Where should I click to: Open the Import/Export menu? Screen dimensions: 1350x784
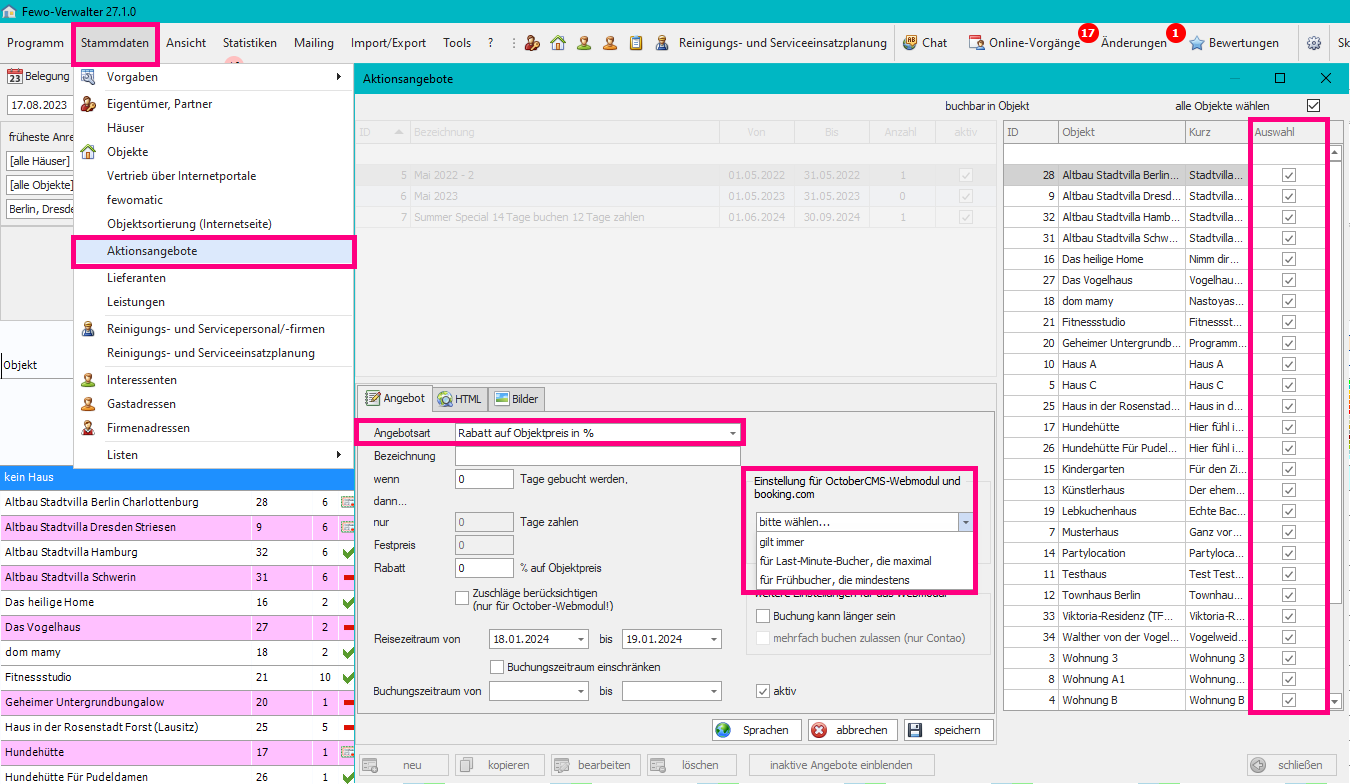click(x=388, y=43)
